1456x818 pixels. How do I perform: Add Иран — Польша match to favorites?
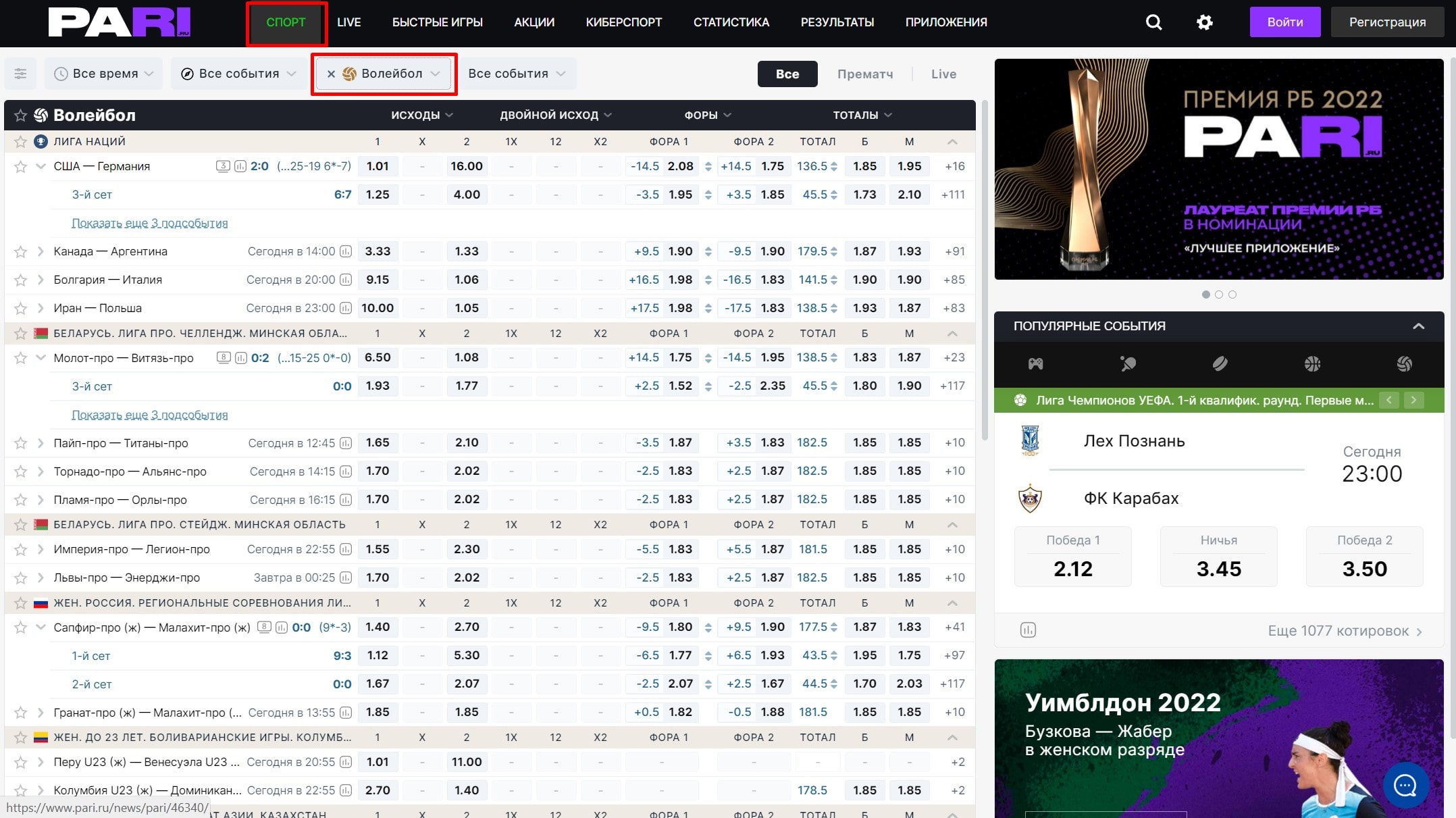point(20,308)
